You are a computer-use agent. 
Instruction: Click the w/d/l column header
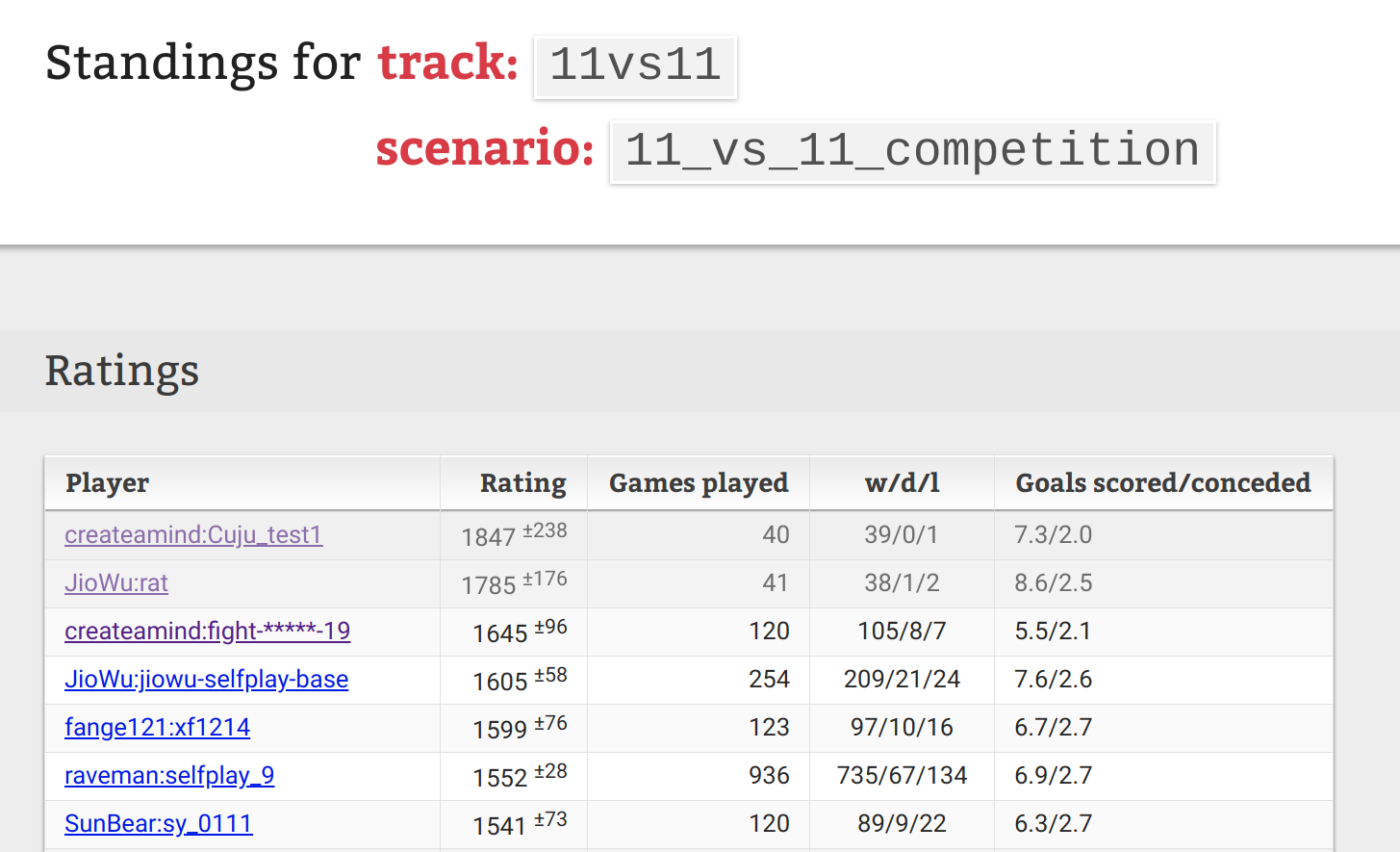coord(902,483)
